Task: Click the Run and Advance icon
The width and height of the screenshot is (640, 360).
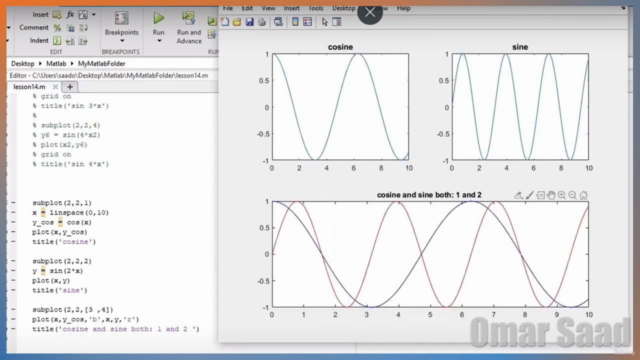Action: point(189,18)
